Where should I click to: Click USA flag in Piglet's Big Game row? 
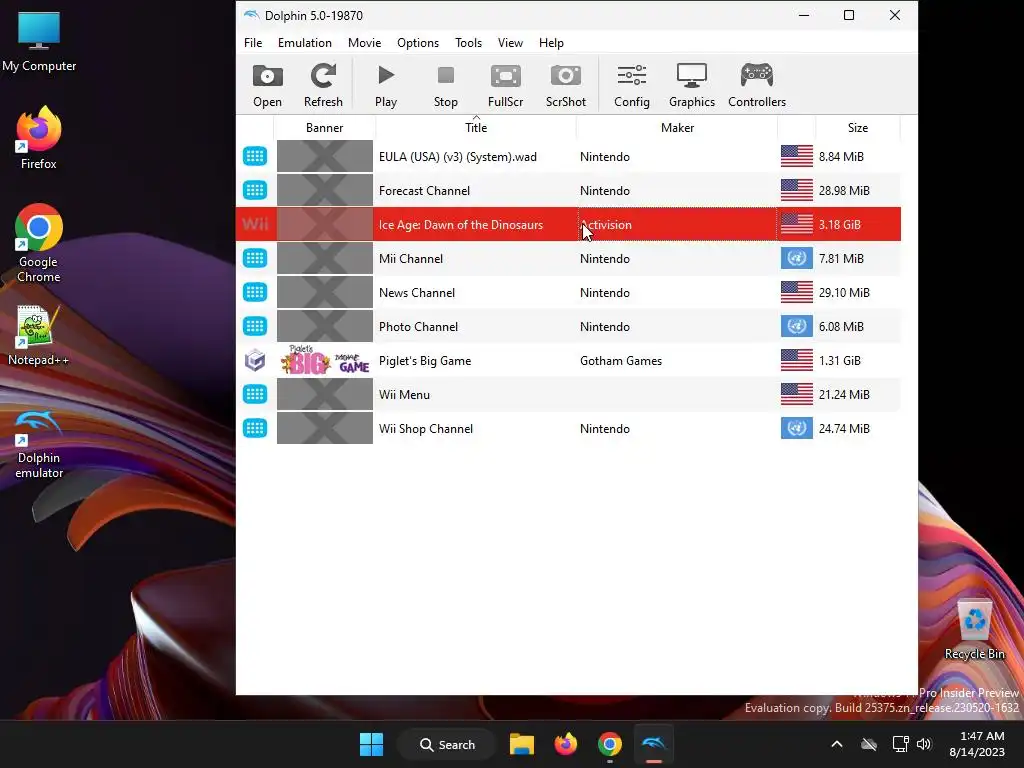[797, 360]
